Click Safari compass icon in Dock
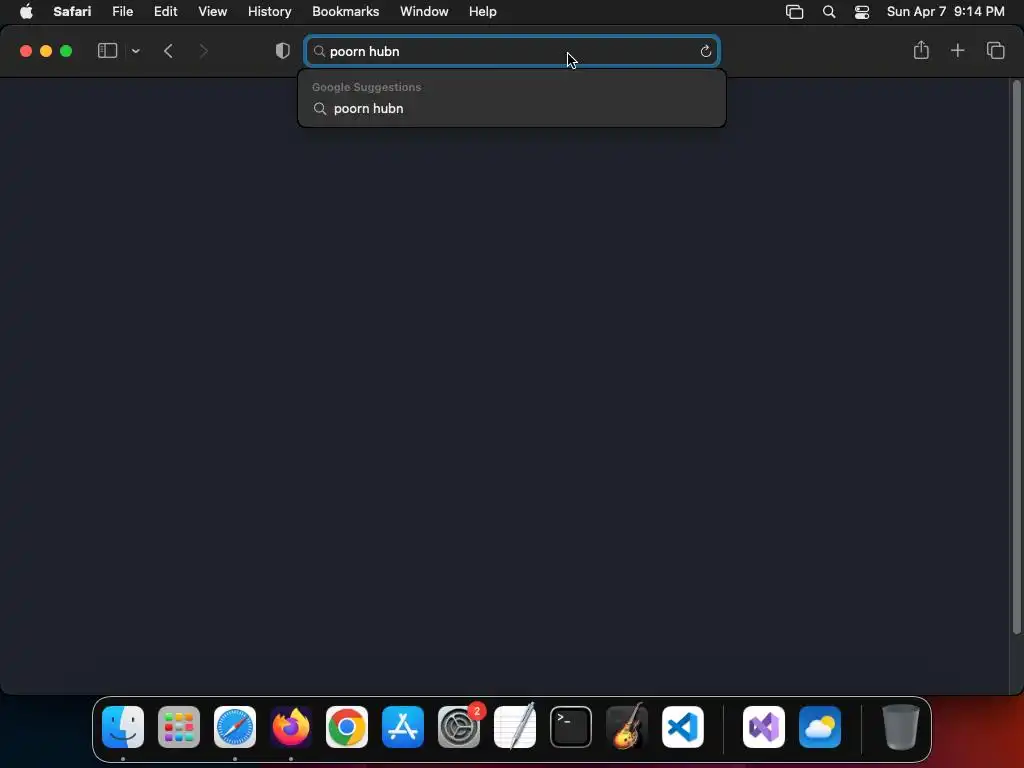 pos(235,727)
